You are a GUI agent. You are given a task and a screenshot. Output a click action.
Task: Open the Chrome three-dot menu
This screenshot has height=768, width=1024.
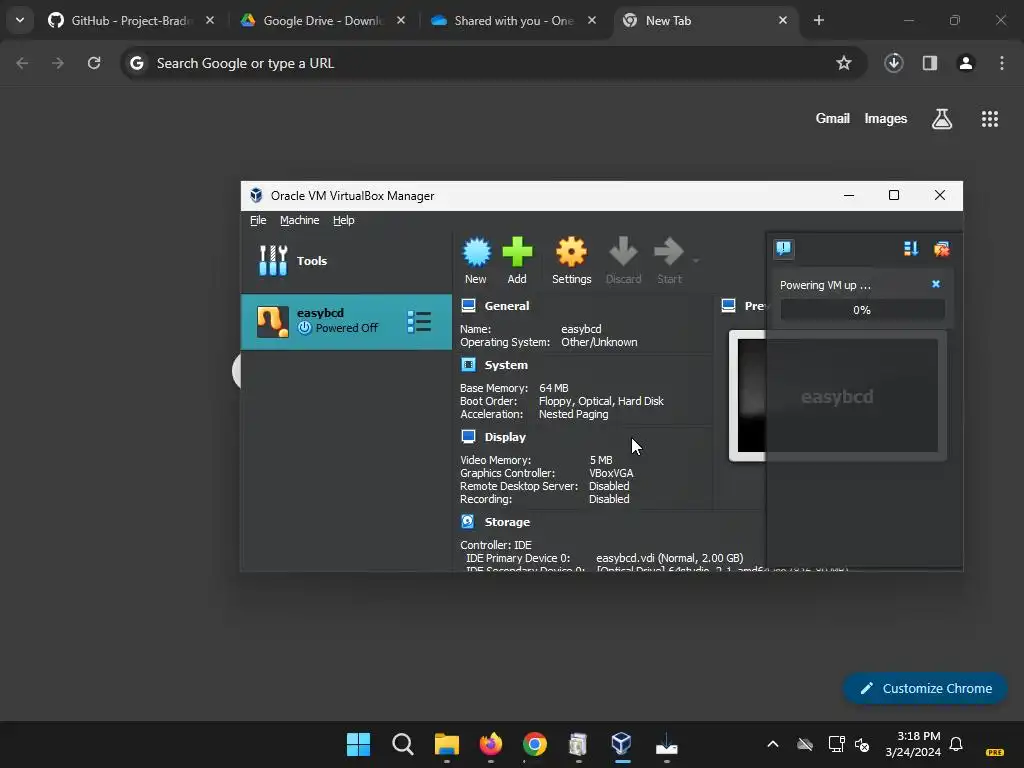pyautogui.click(x=1002, y=63)
